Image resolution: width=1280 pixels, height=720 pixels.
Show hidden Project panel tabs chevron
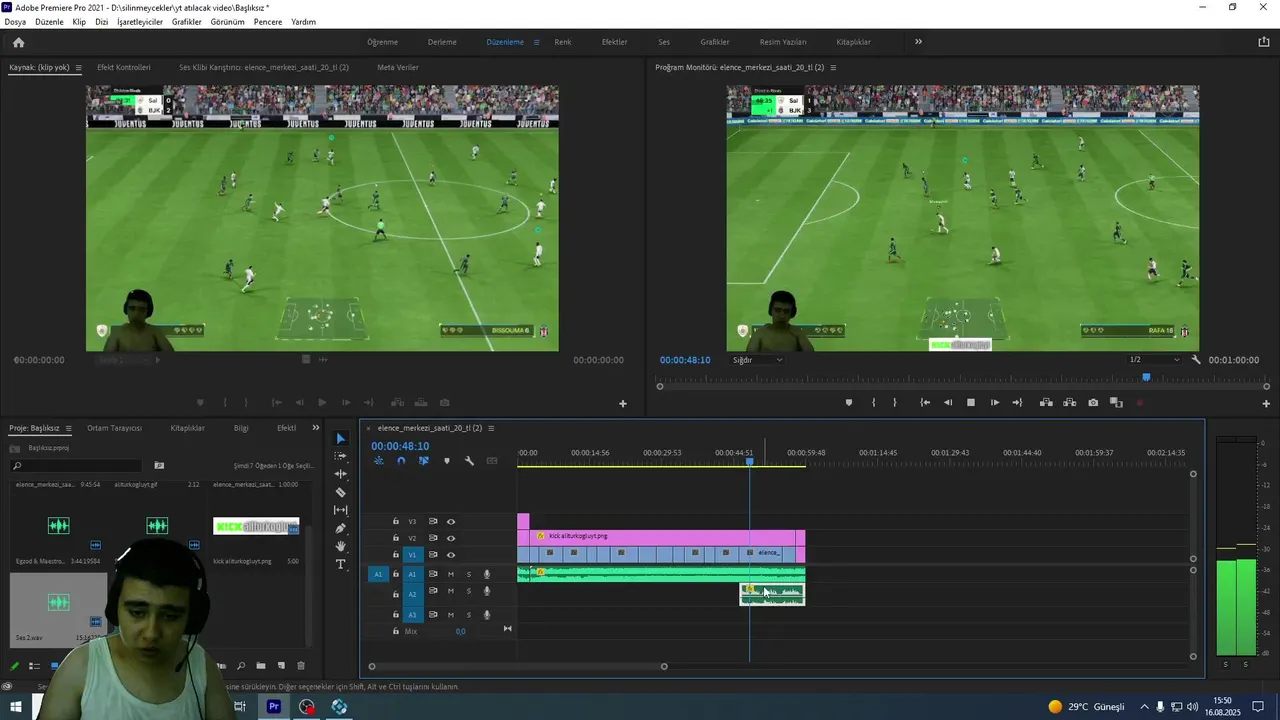pos(316,428)
